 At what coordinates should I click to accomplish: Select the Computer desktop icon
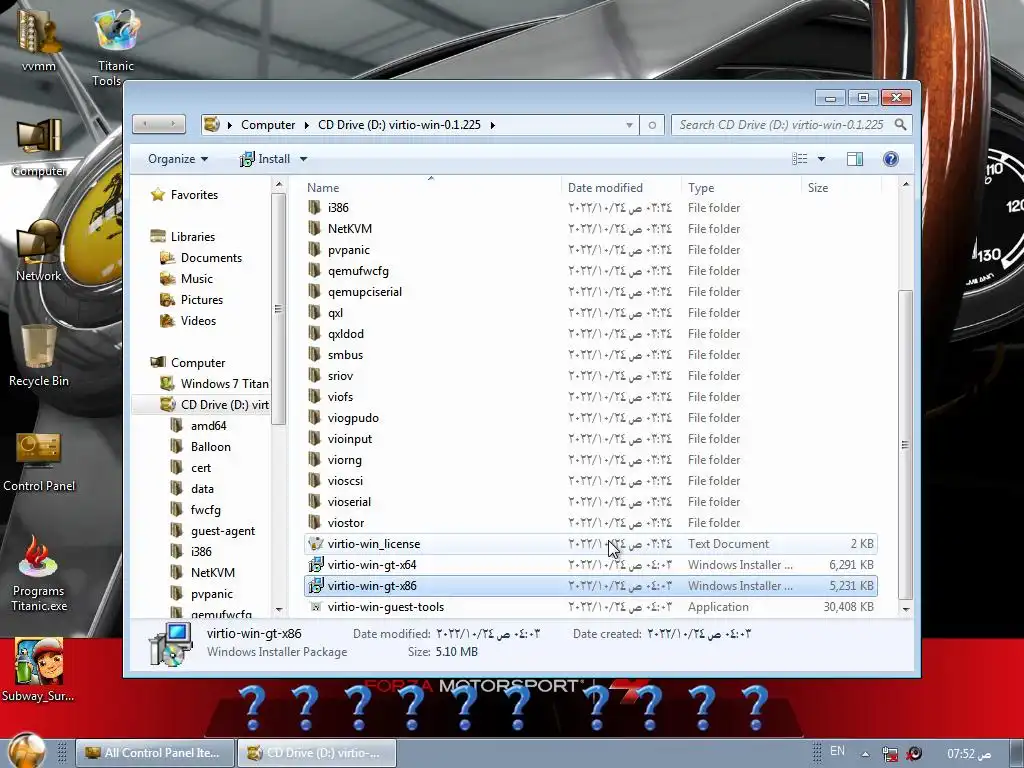pyautogui.click(x=39, y=147)
